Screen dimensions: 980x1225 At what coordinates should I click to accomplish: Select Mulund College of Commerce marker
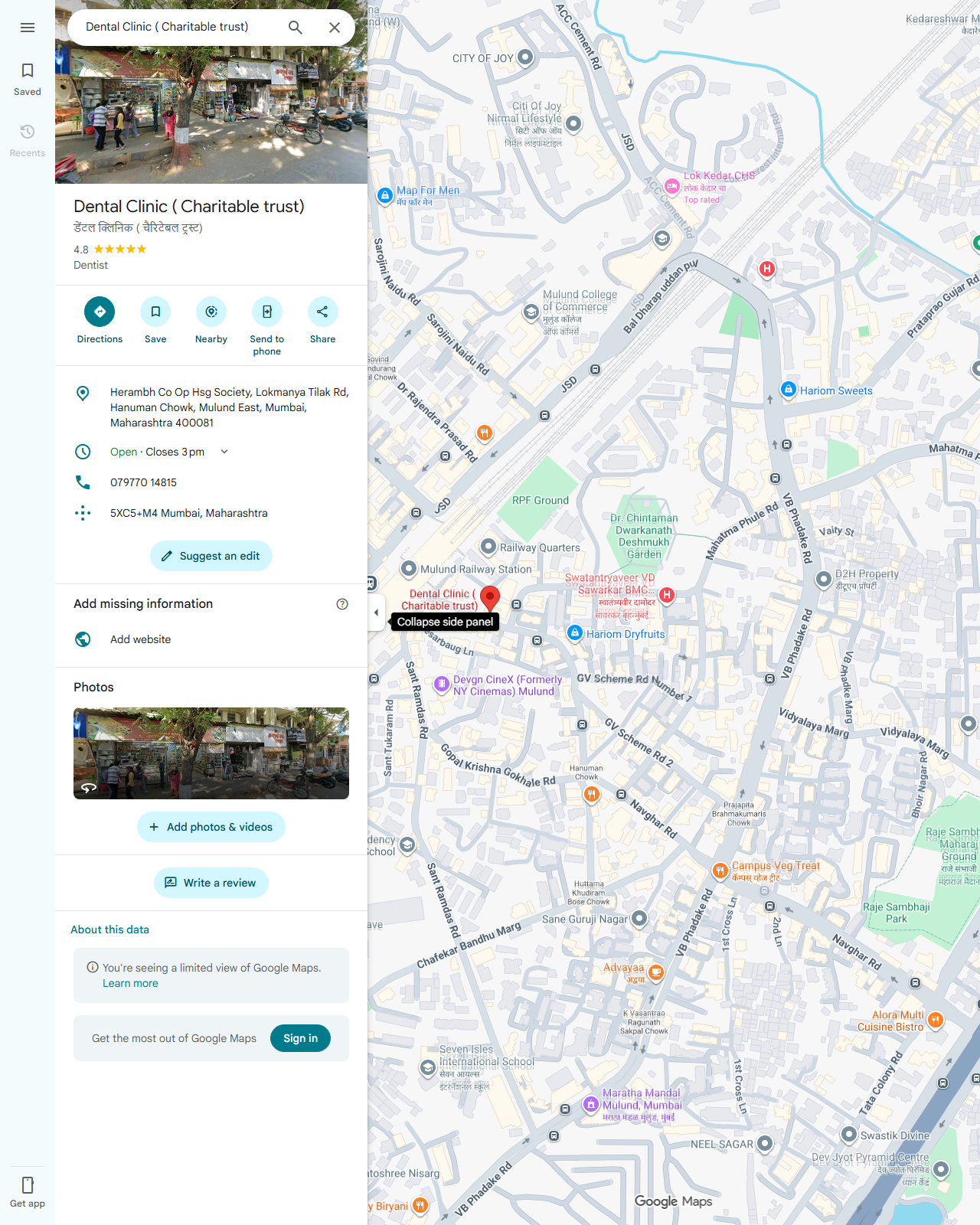click(531, 312)
